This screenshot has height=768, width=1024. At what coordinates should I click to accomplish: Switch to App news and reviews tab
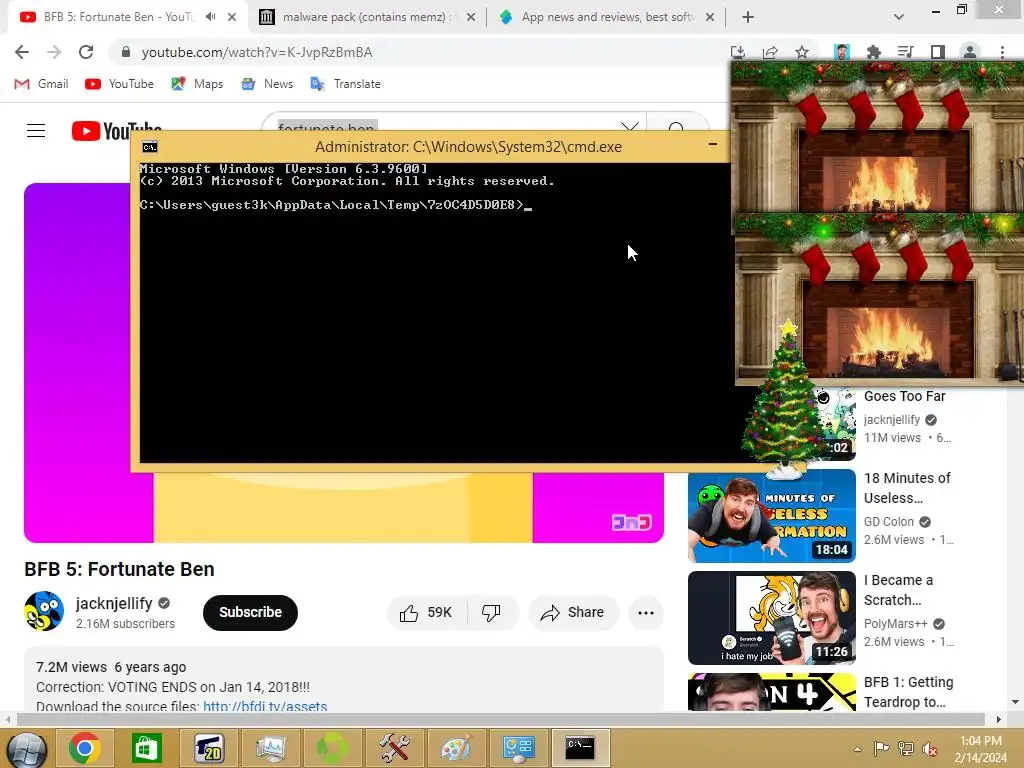[x=607, y=17]
